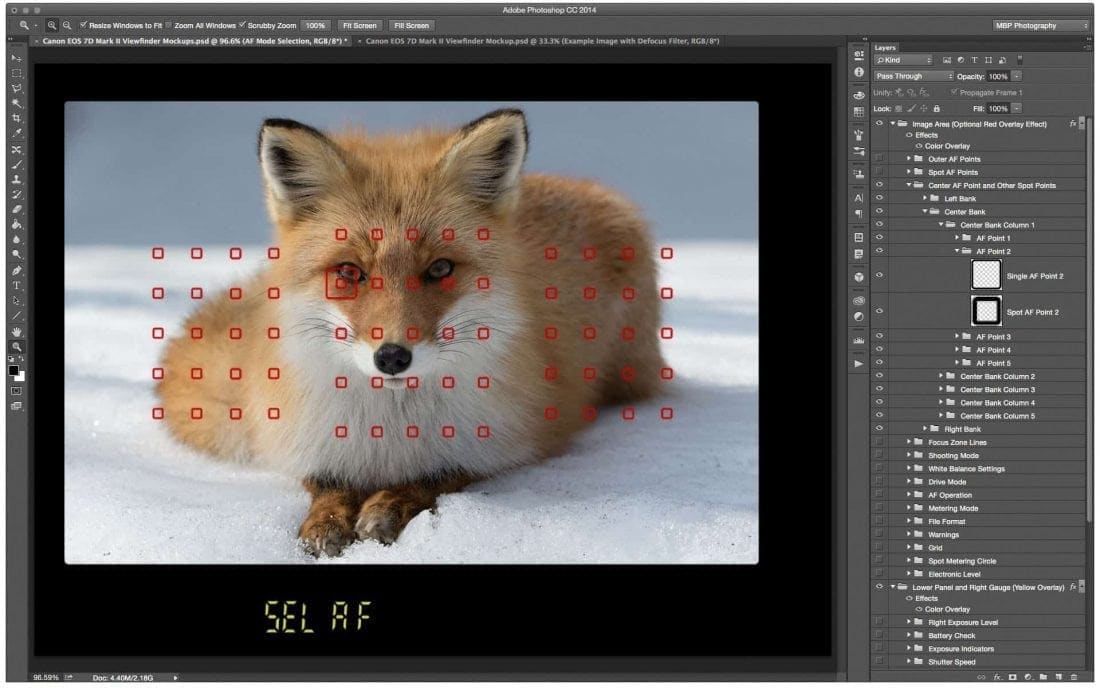Switch to the Example Image with Defocus Filter tab
This screenshot has height=688, width=1100.
pos(540,41)
